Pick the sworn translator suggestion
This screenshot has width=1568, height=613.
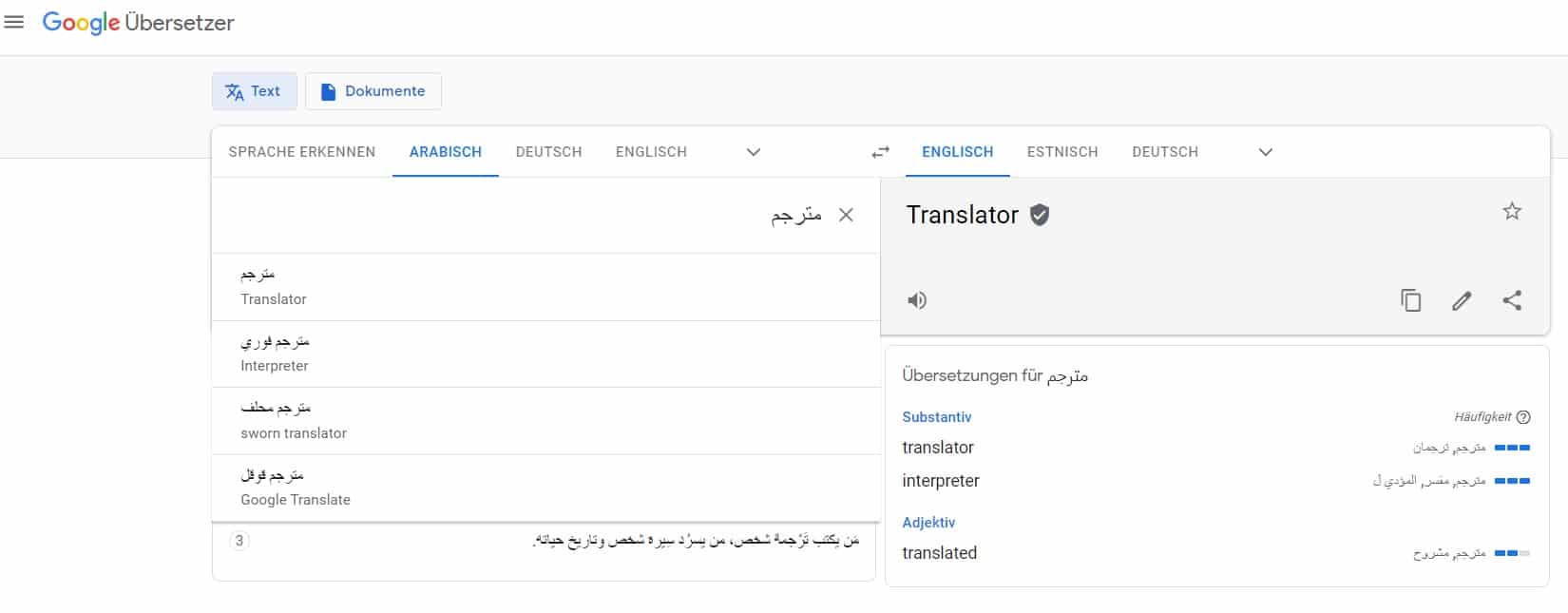(x=545, y=420)
